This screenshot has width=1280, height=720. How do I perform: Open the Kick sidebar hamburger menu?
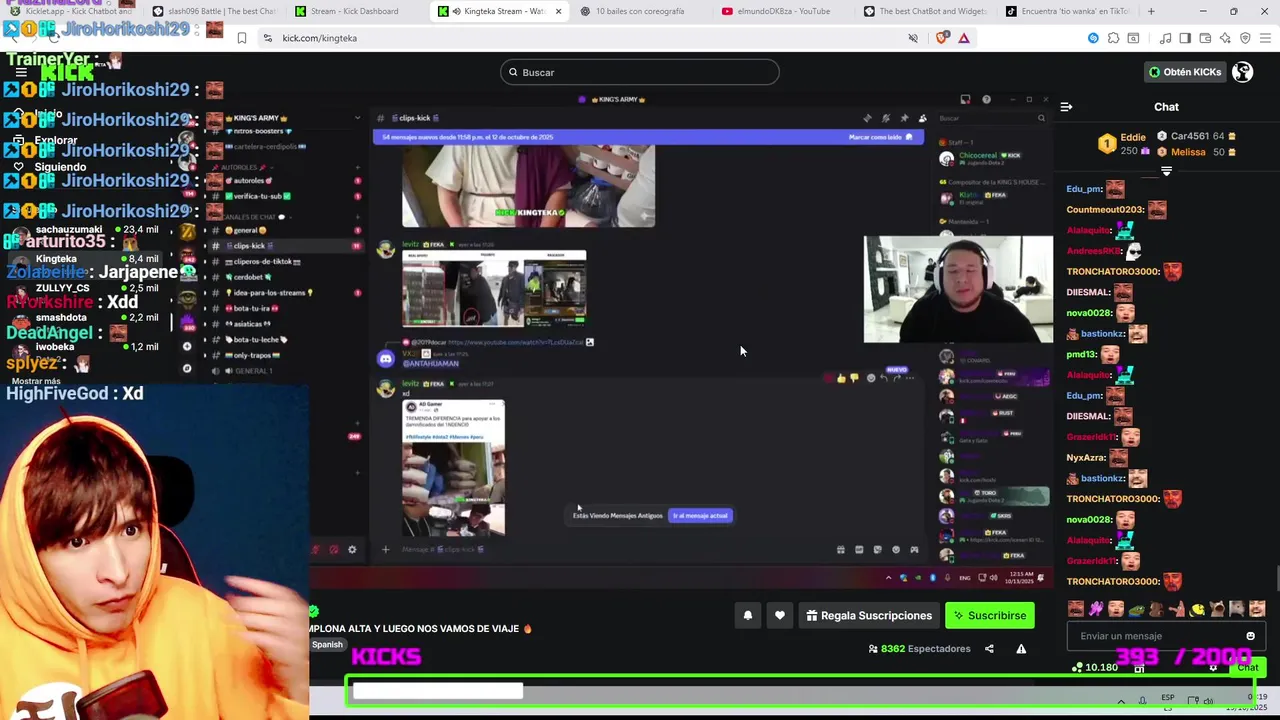coord(21,73)
